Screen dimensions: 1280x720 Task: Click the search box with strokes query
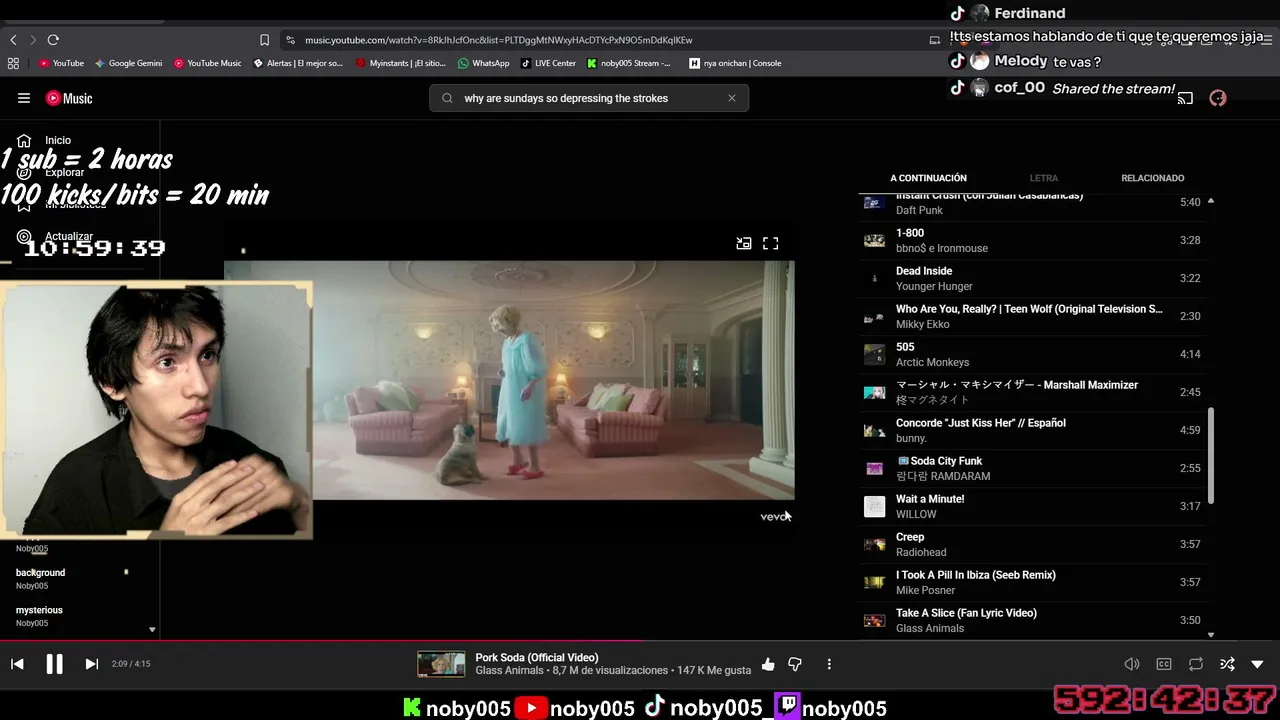click(x=589, y=98)
